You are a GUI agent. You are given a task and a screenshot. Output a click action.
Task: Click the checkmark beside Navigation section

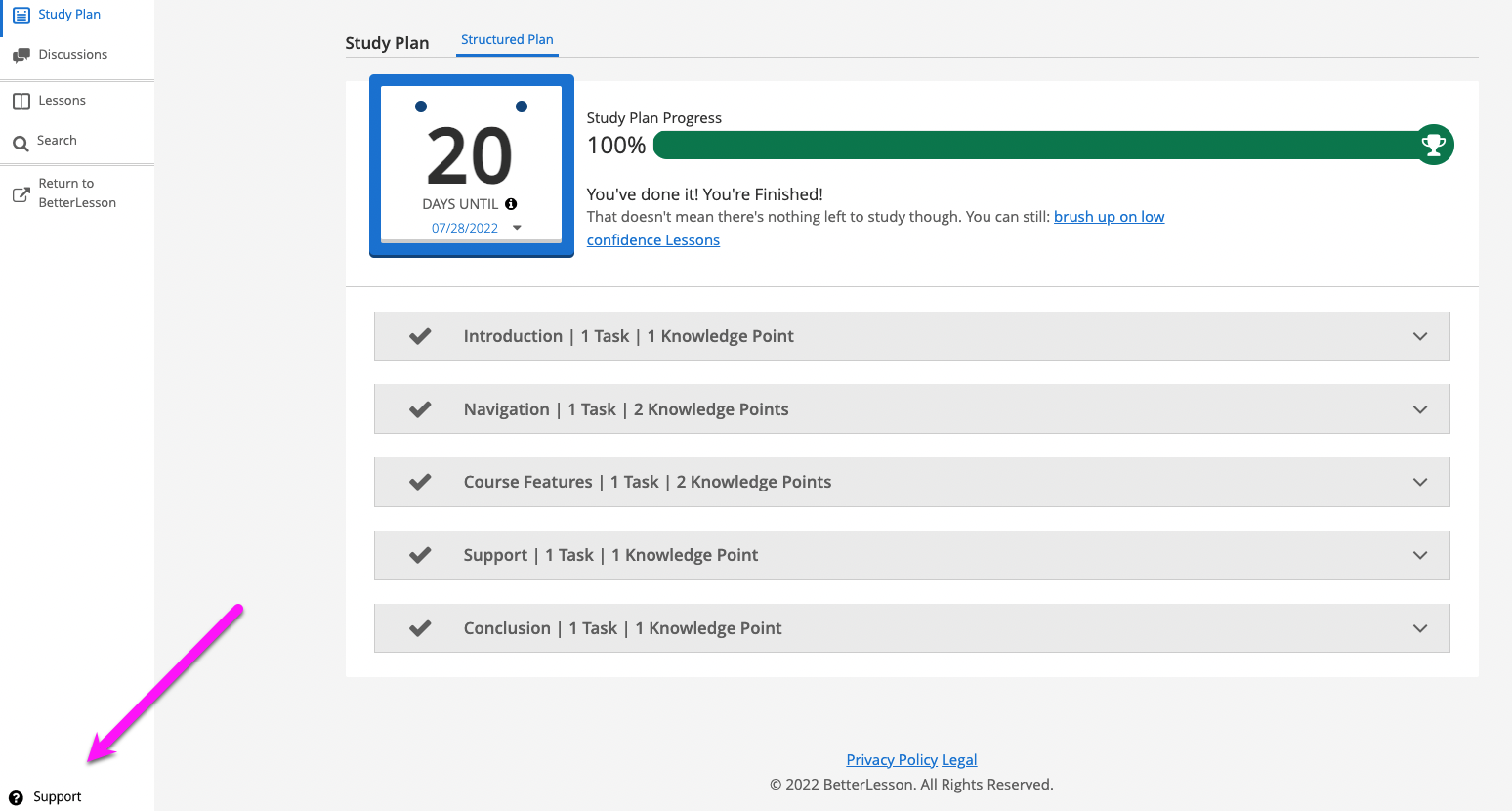point(420,409)
